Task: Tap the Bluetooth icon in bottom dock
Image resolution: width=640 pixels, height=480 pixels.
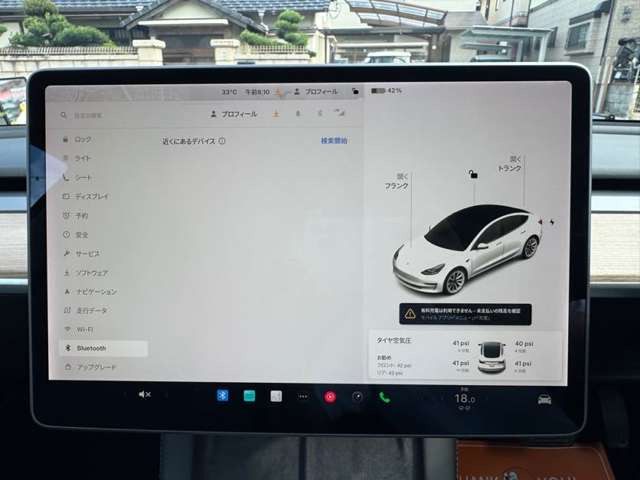Action: [x=223, y=395]
